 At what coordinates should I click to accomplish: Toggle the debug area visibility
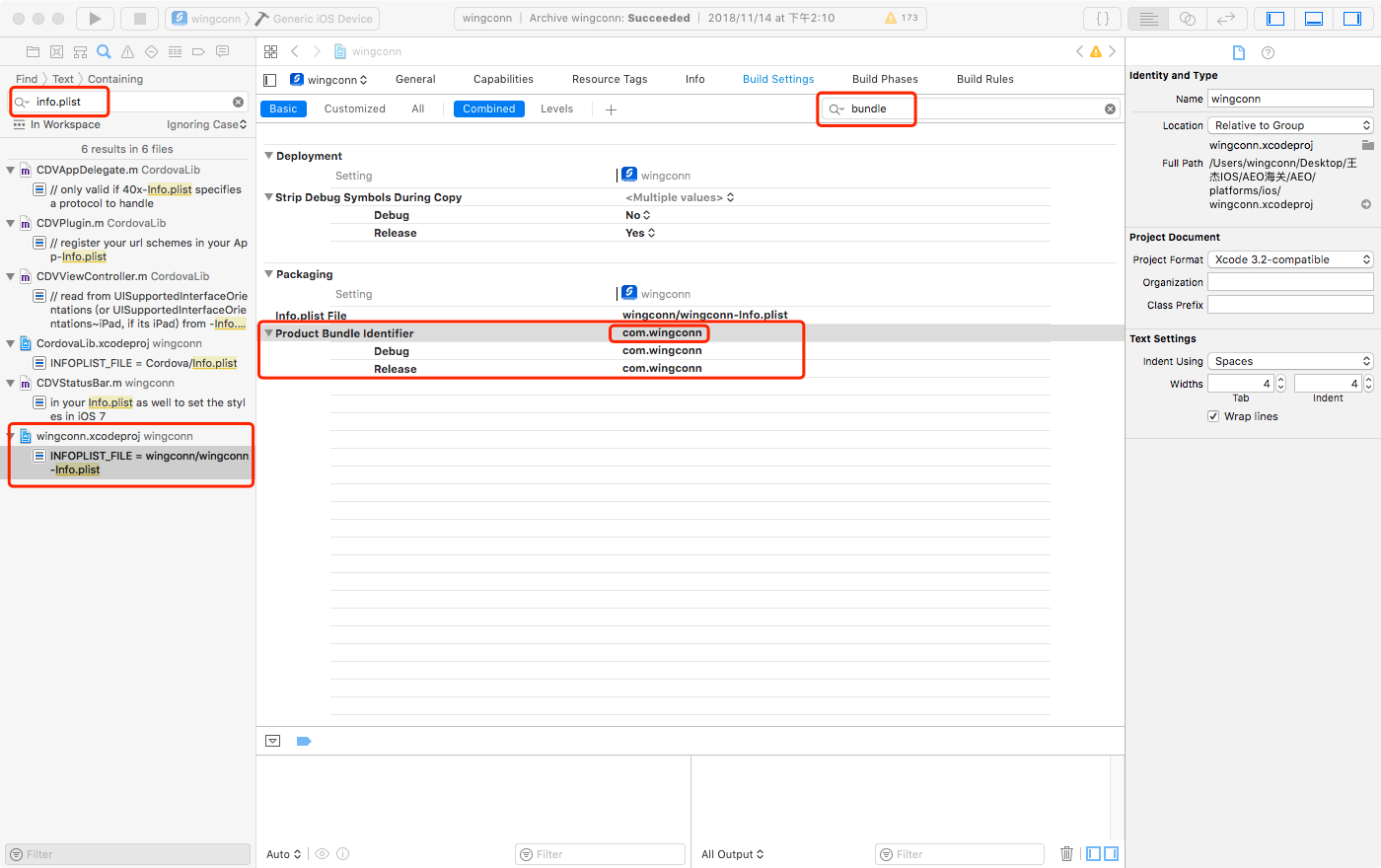click(x=1314, y=18)
